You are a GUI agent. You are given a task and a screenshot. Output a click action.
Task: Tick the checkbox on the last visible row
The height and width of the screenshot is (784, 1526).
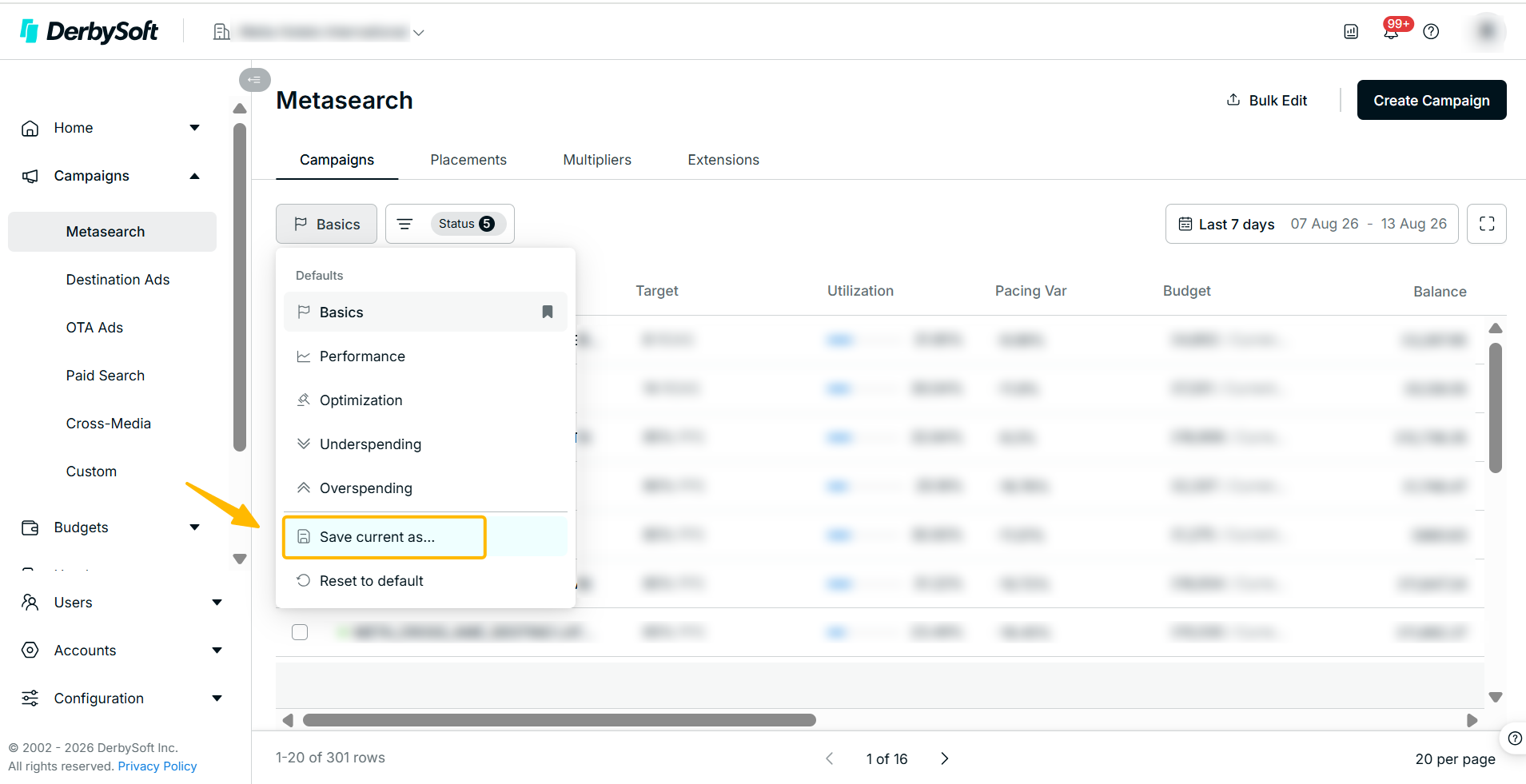click(300, 632)
